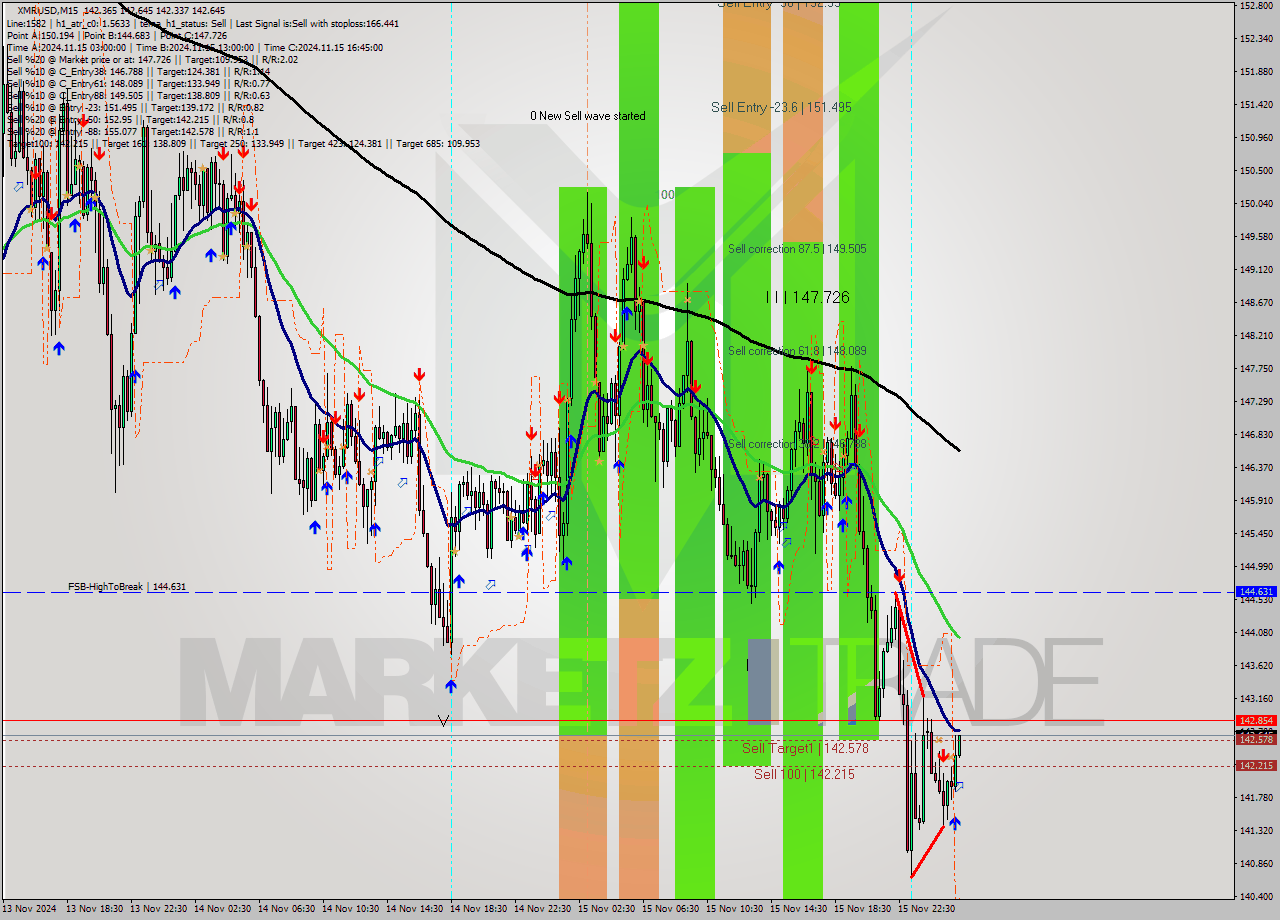The image size is (1280, 920).
Task: Click the 140.400 price axis label
Action: (1256, 897)
